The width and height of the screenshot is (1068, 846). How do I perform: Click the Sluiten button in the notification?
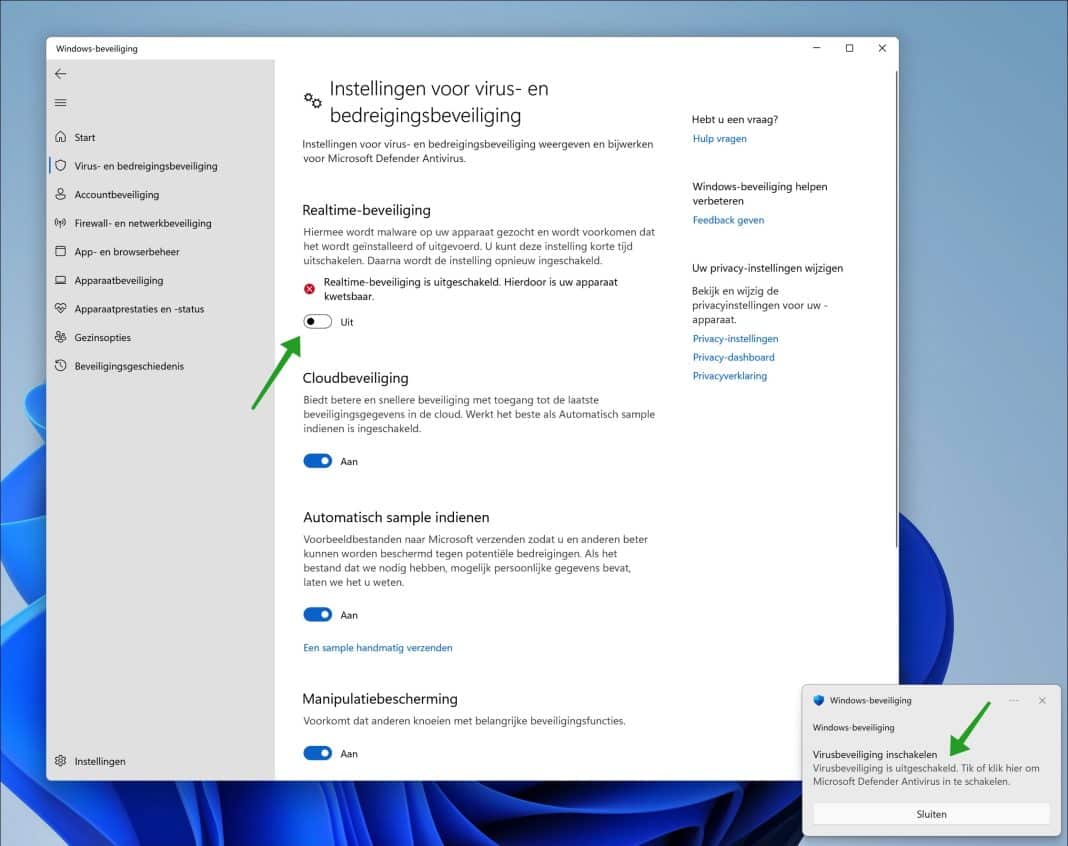click(x=931, y=813)
